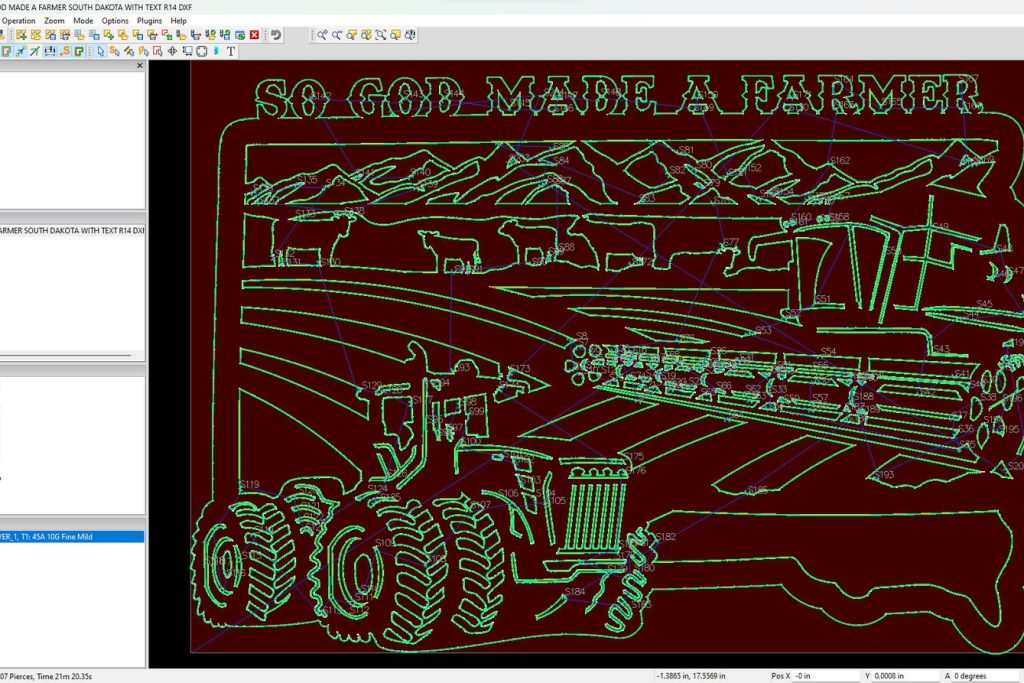Click the crosshair move tool icon

(172, 51)
